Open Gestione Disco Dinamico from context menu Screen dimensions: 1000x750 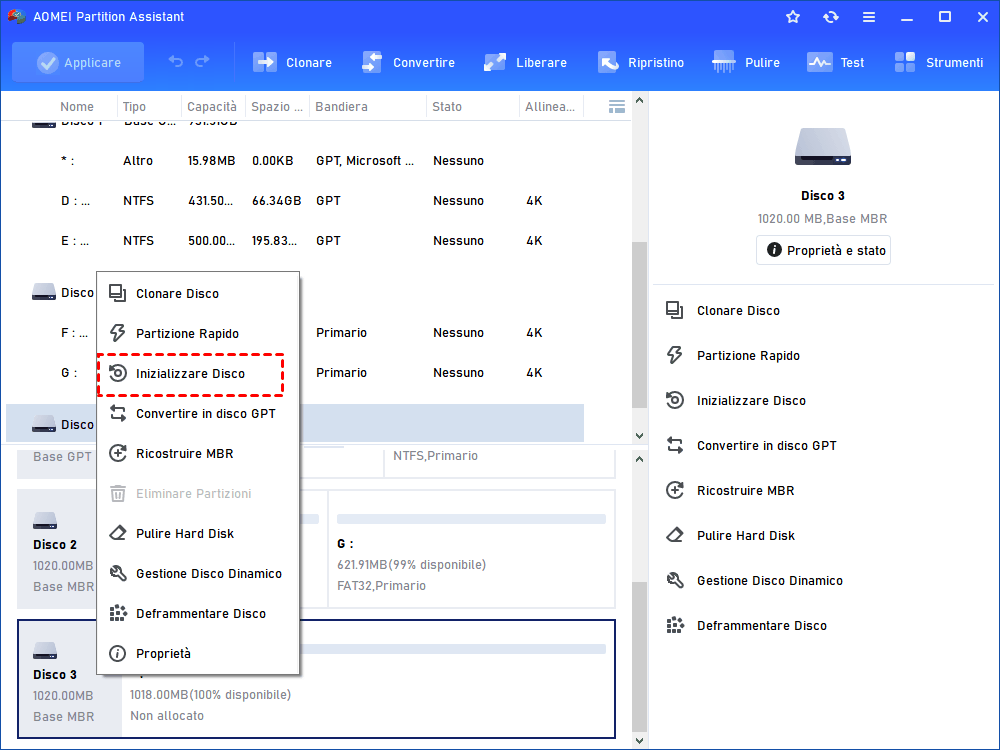pos(198,573)
